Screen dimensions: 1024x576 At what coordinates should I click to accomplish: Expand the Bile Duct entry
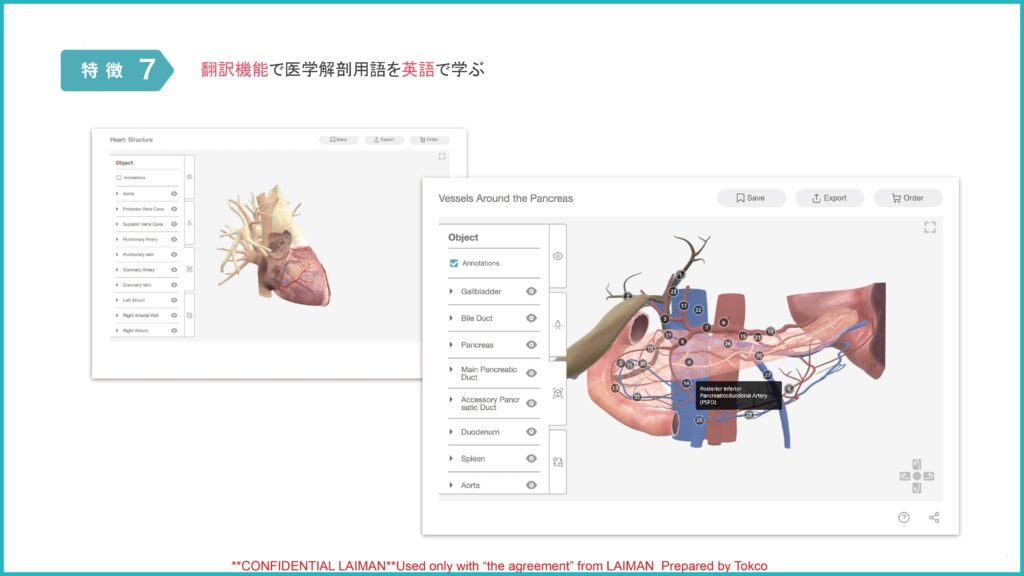451,318
